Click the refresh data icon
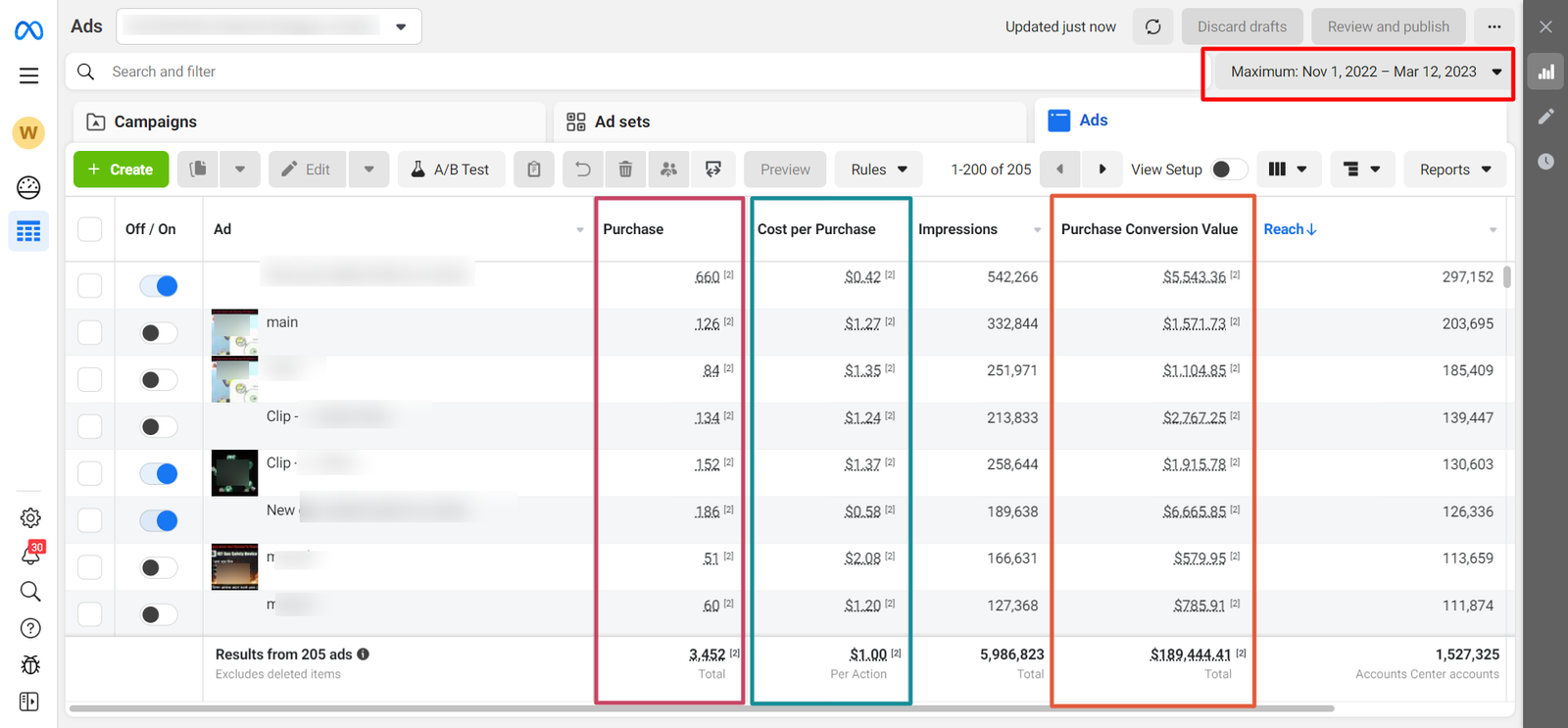The height and width of the screenshot is (728, 1568). [1152, 26]
